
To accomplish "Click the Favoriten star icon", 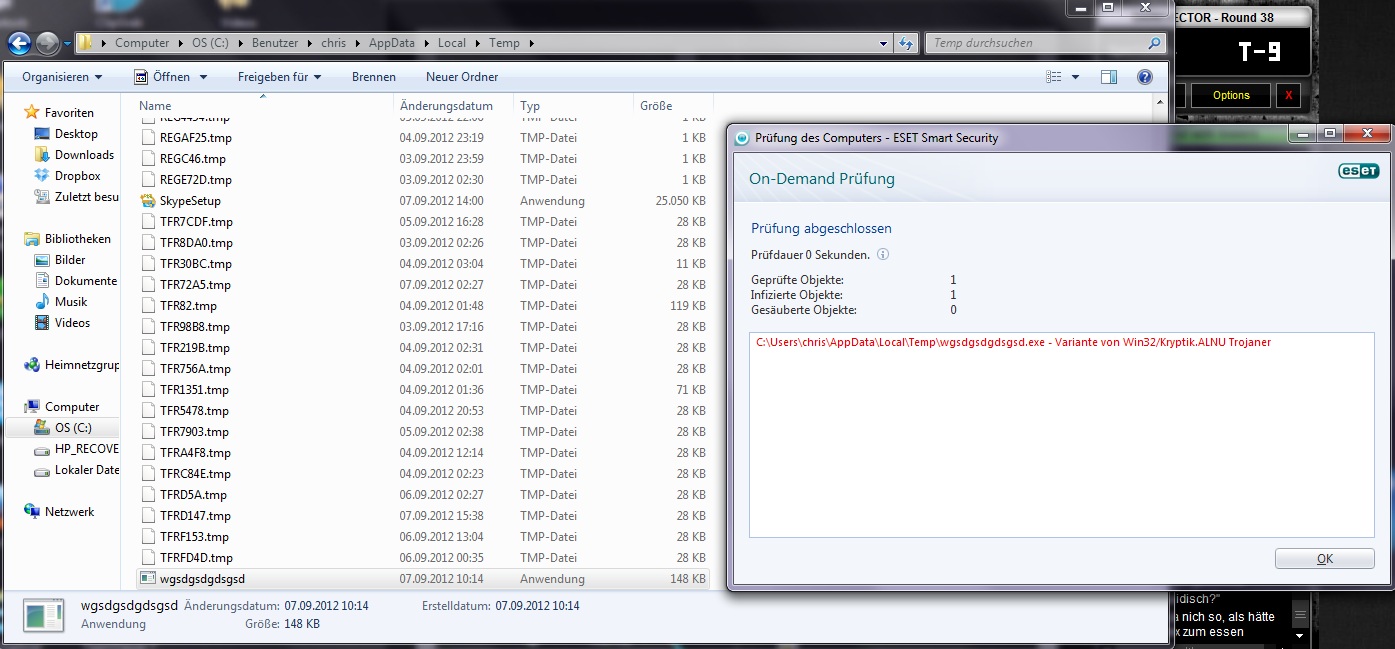I will [32, 112].
